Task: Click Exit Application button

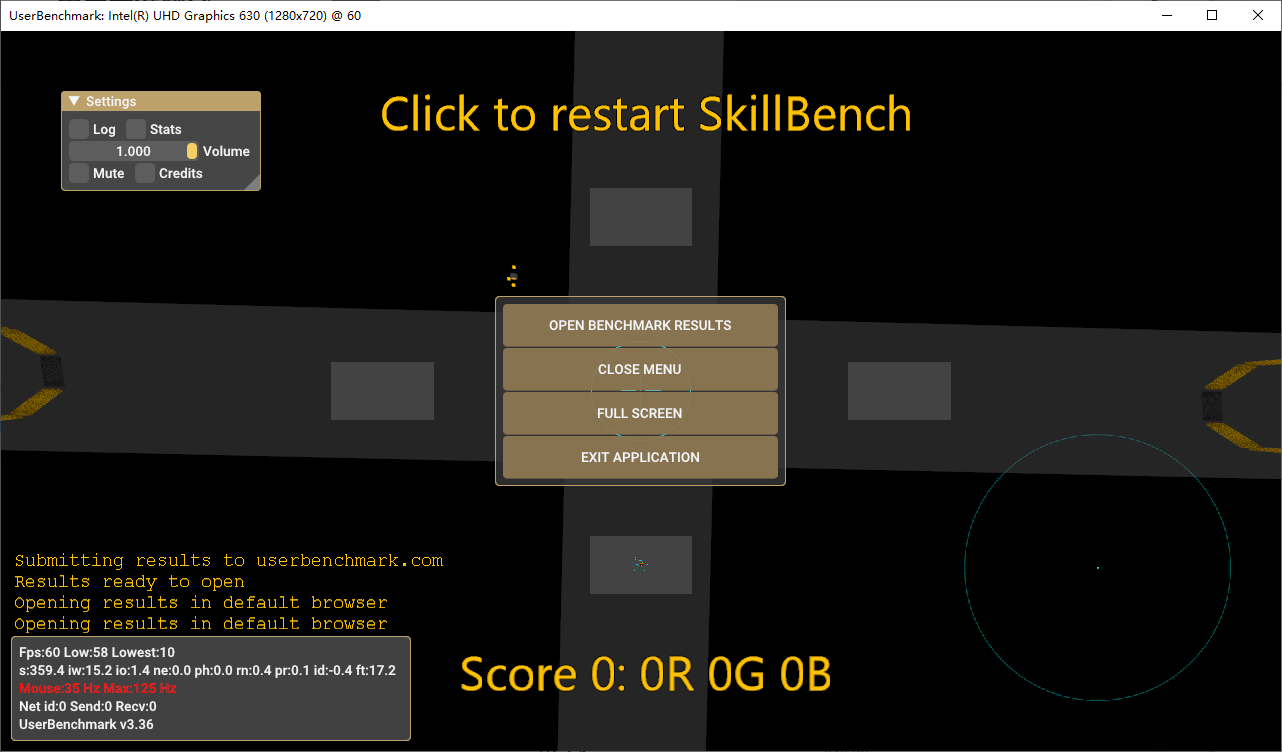Action: pos(640,457)
